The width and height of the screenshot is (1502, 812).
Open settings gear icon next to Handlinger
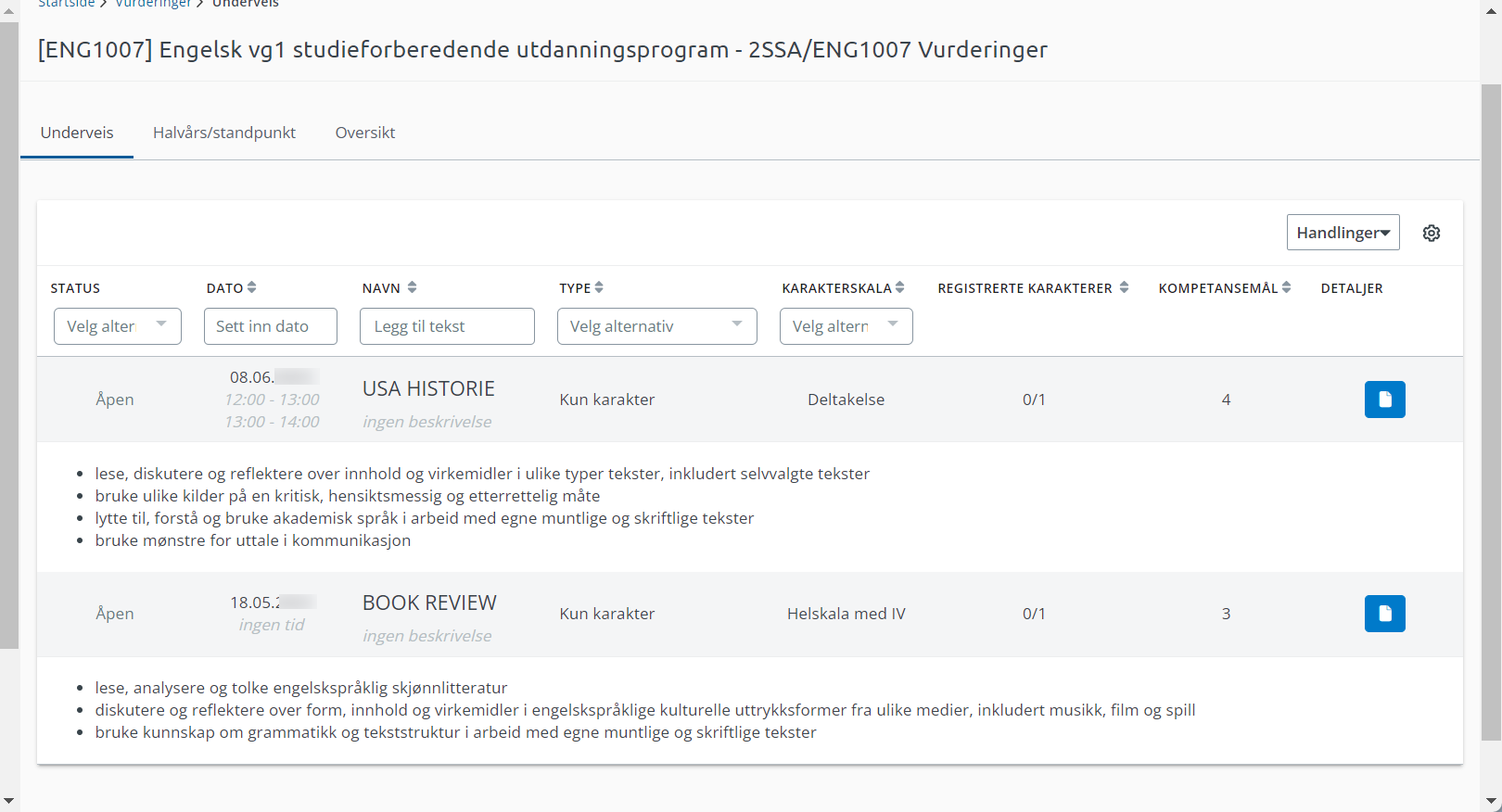click(1432, 233)
